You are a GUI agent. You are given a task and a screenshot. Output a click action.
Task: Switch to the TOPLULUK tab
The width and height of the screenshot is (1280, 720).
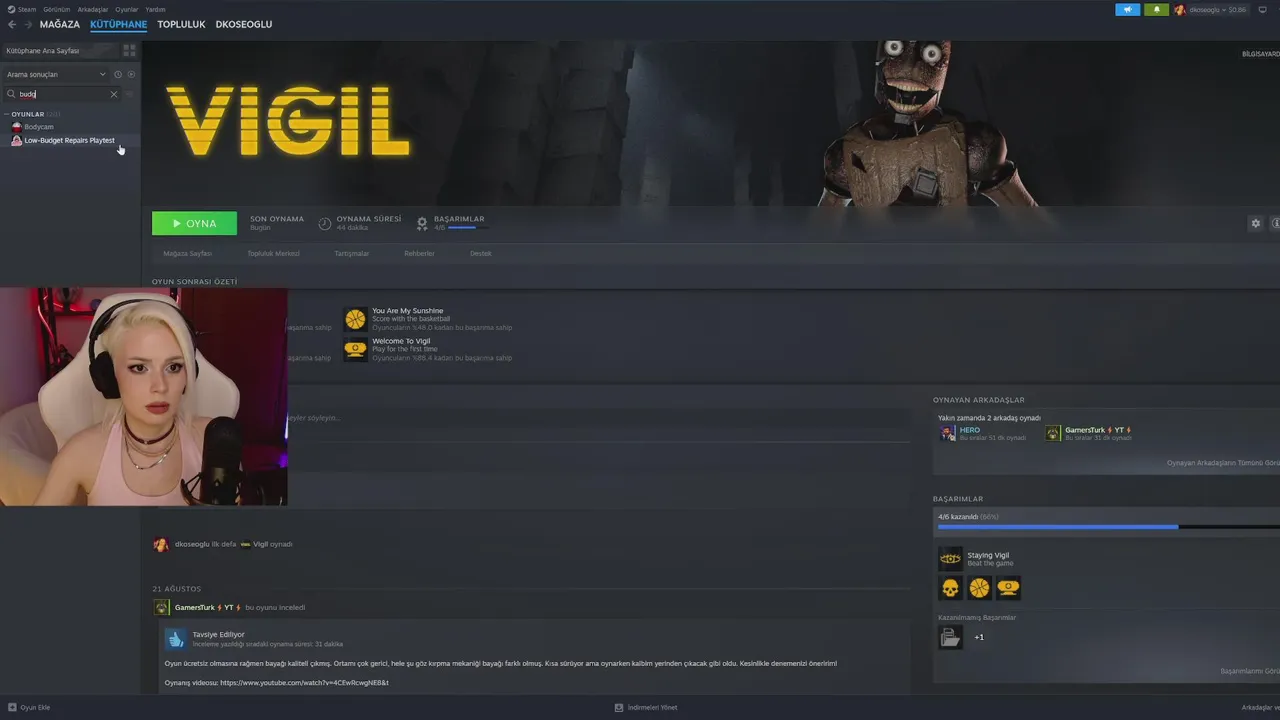click(181, 24)
